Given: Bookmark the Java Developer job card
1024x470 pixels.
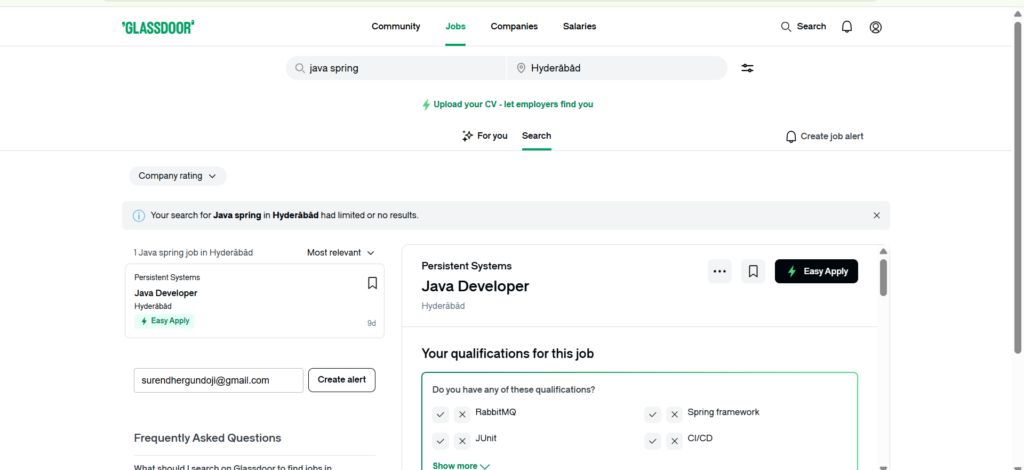Looking at the screenshot, I should tap(372, 283).
